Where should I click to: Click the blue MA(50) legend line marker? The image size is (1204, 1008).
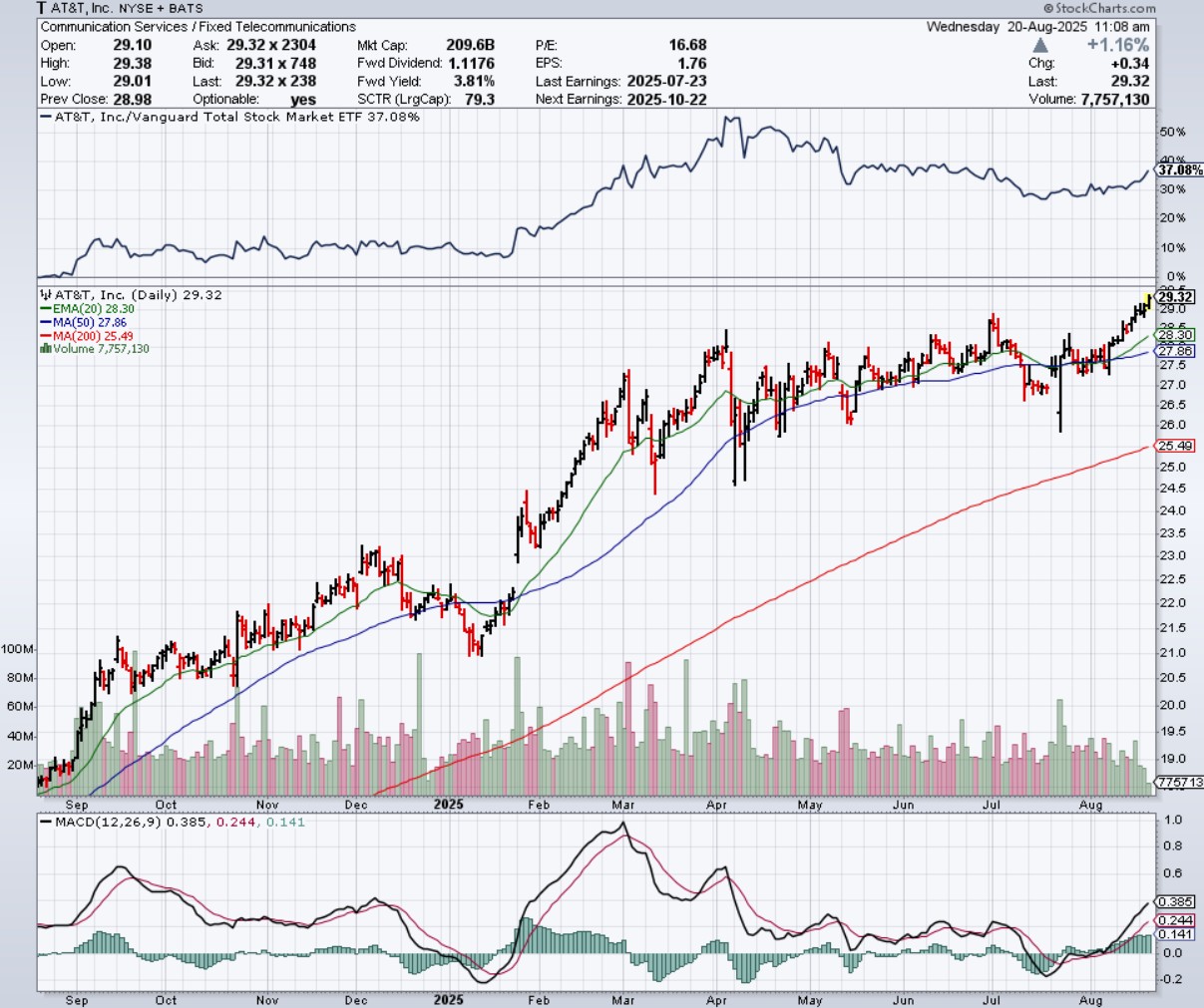45,323
